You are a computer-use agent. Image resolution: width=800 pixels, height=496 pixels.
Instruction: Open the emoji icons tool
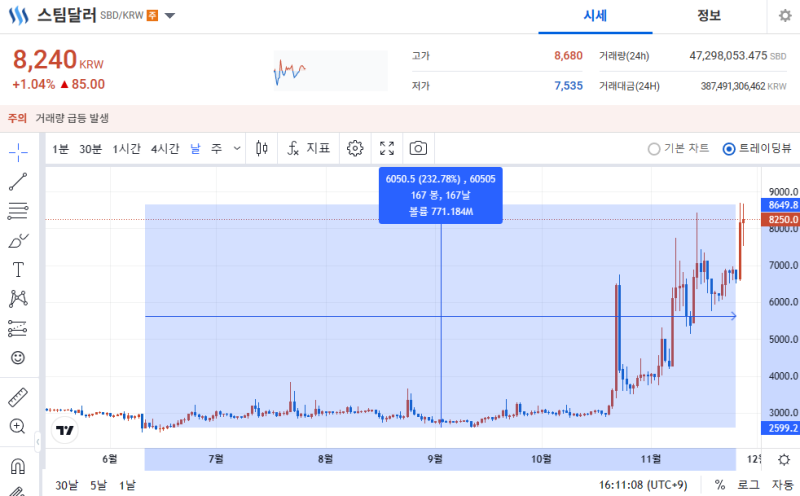click(18, 358)
